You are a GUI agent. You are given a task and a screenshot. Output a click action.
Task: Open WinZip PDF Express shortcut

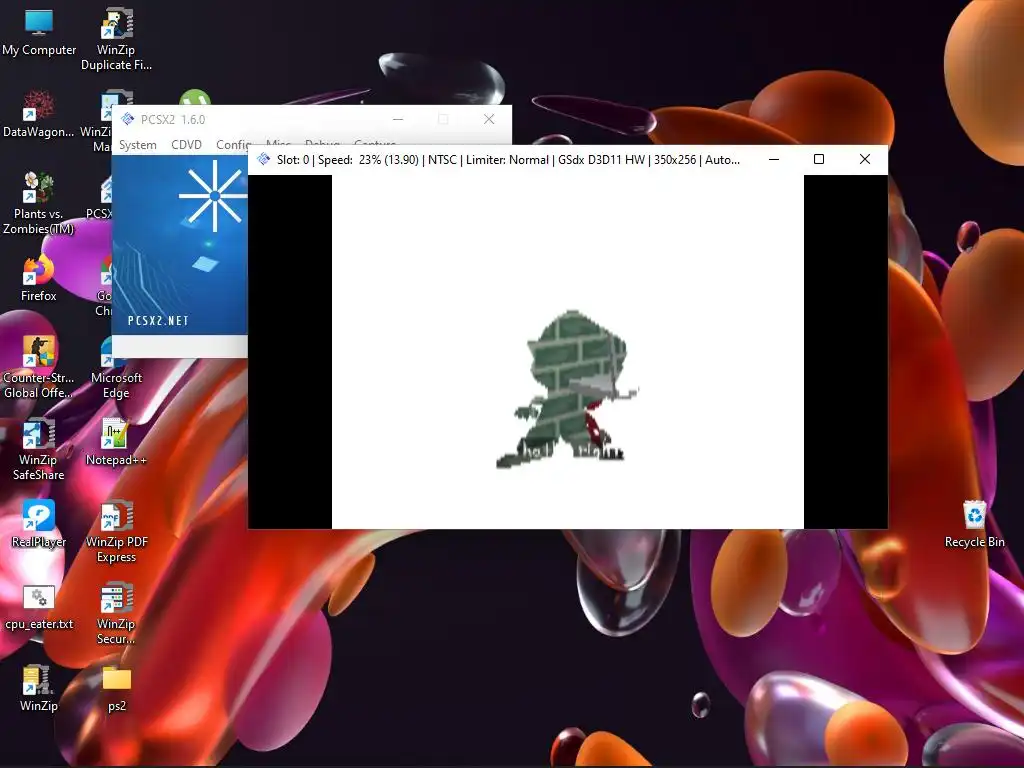(116, 532)
